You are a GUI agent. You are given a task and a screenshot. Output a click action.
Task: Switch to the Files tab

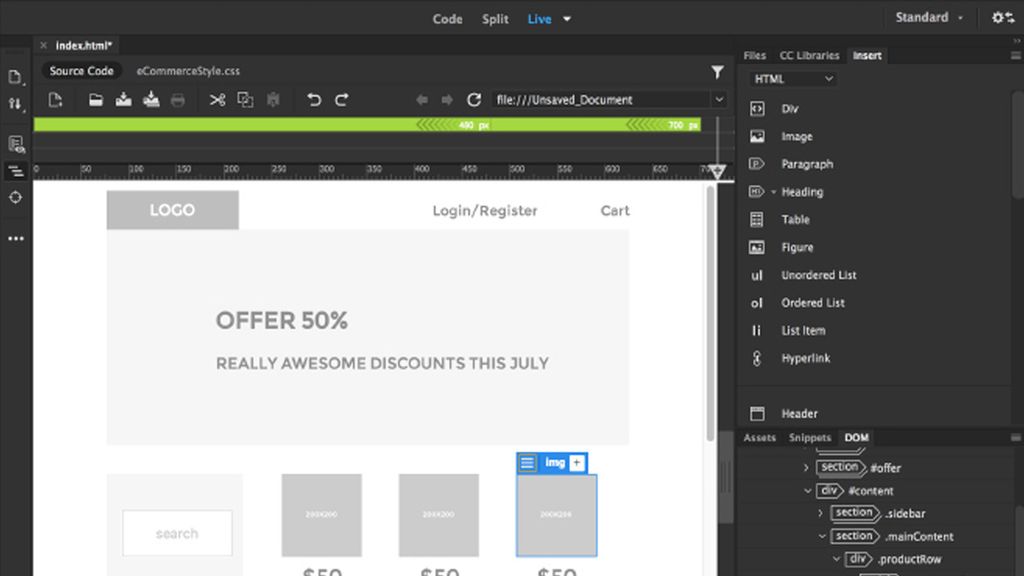tap(755, 55)
